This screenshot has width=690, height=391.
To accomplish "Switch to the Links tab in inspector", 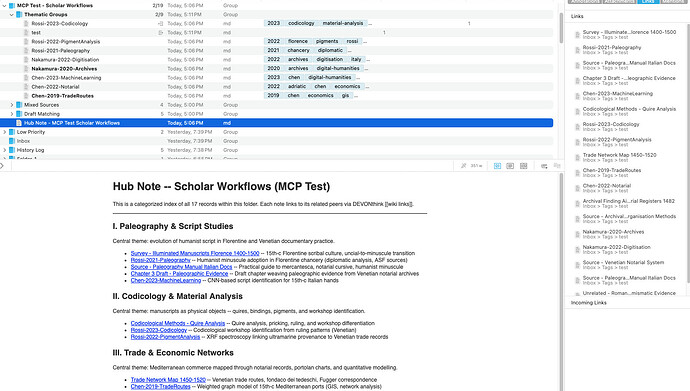I will (648, 2).
